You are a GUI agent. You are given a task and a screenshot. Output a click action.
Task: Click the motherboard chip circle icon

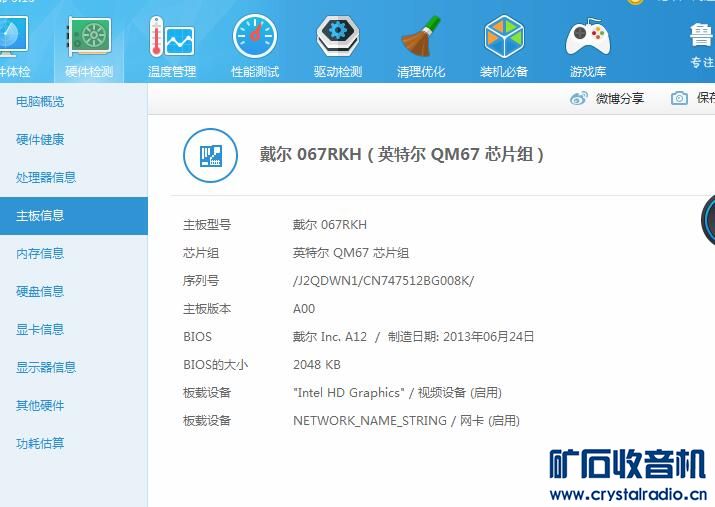[210, 155]
